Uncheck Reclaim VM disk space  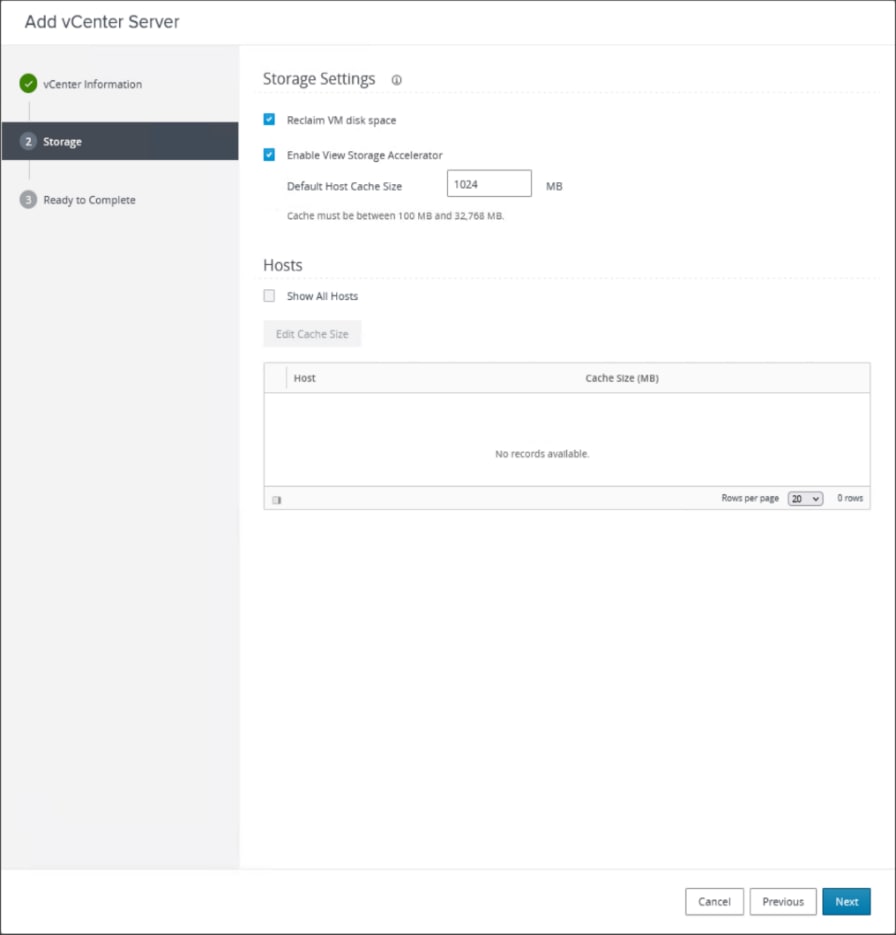[269, 119]
